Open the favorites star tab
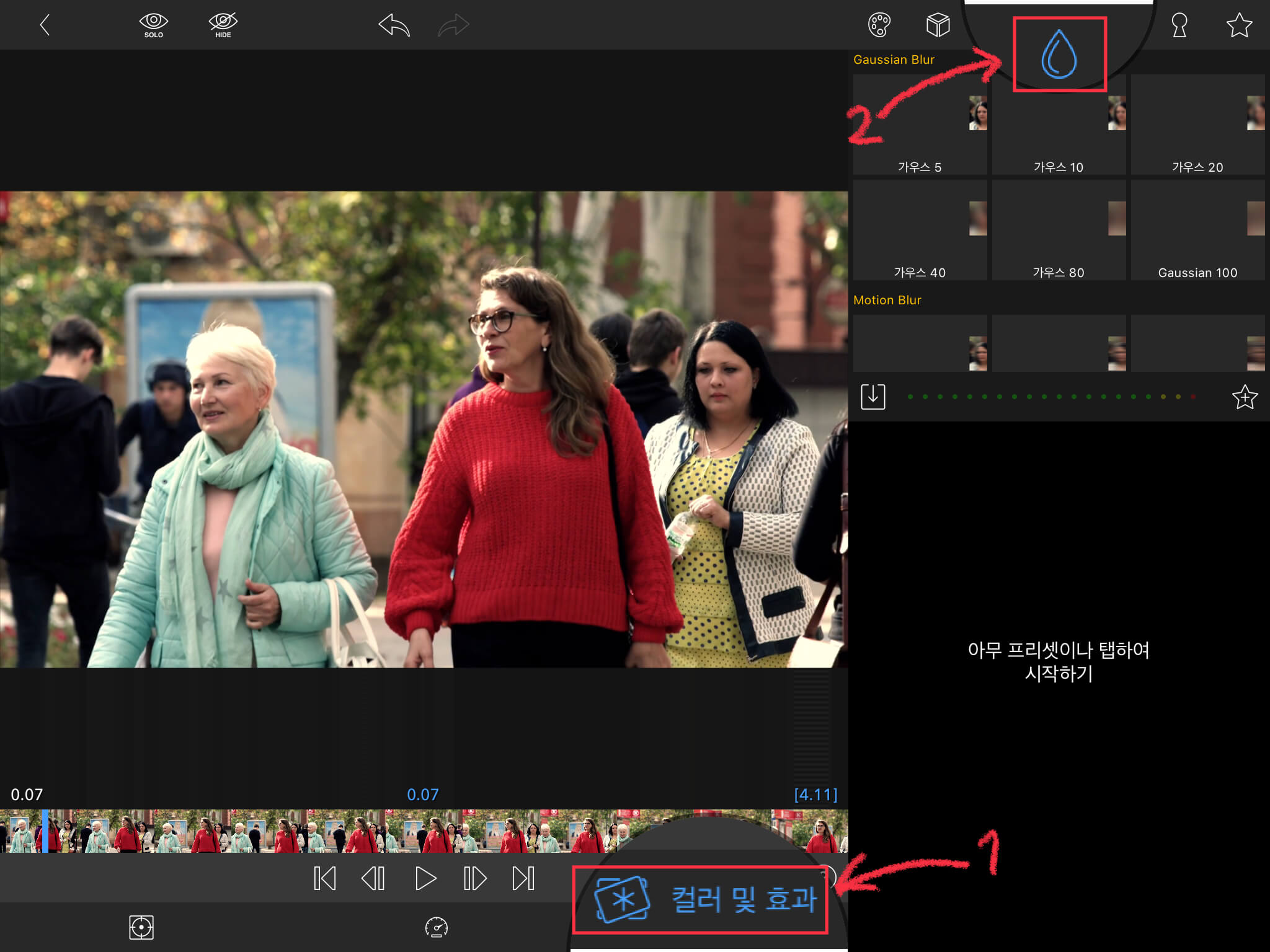 tap(1238, 25)
